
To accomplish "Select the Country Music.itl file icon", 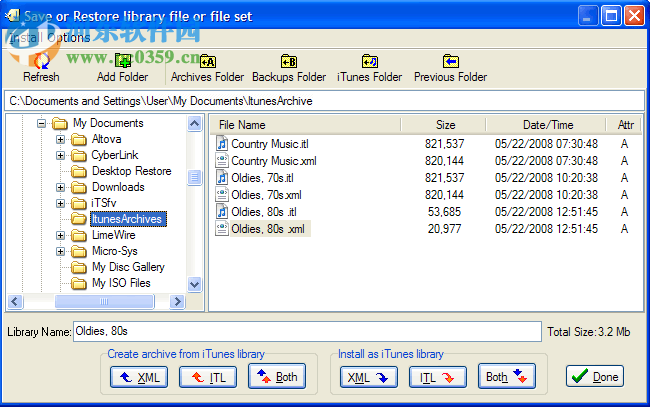I will click(x=222, y=143).
